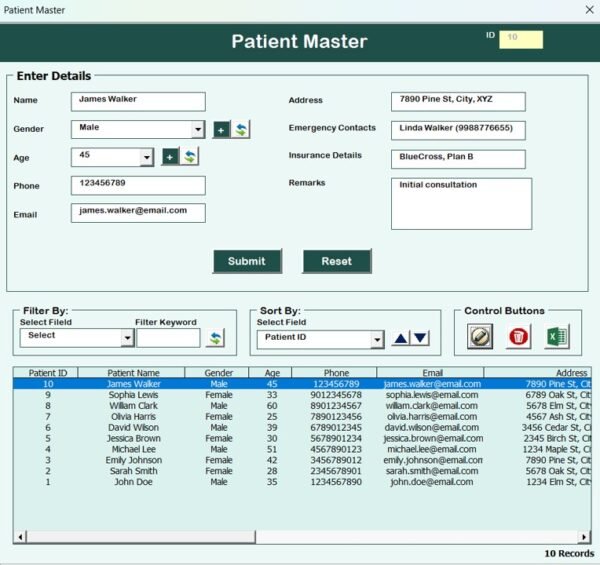Open the Age dropdown
This screenshot has width=600, height=565.
click(147, 157)
